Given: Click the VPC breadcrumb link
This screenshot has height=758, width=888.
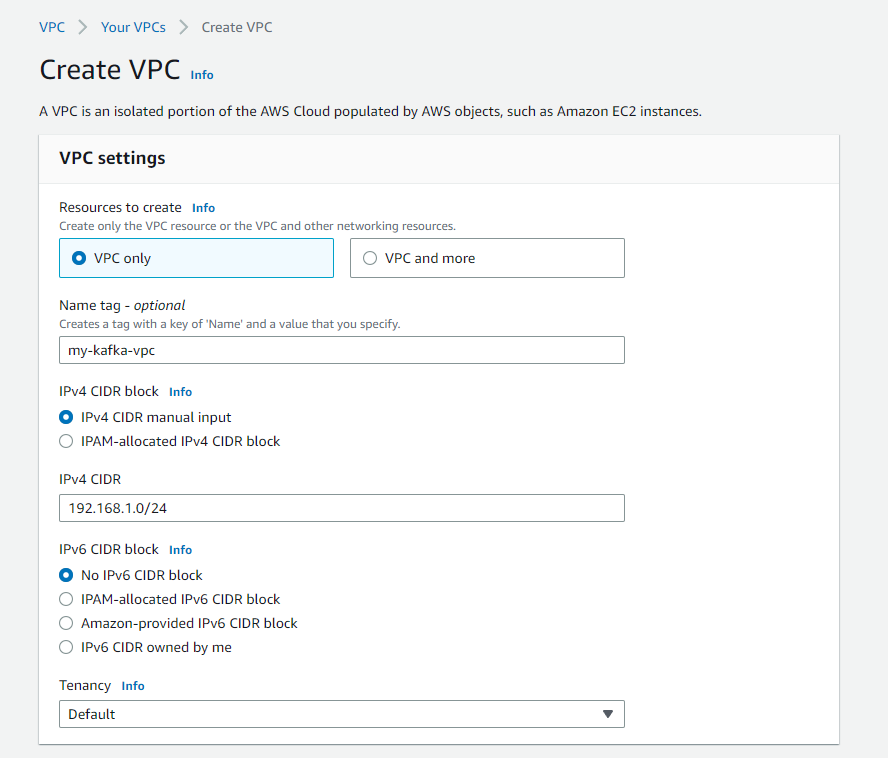Looking at the screenshot, I should click(52, 27).
